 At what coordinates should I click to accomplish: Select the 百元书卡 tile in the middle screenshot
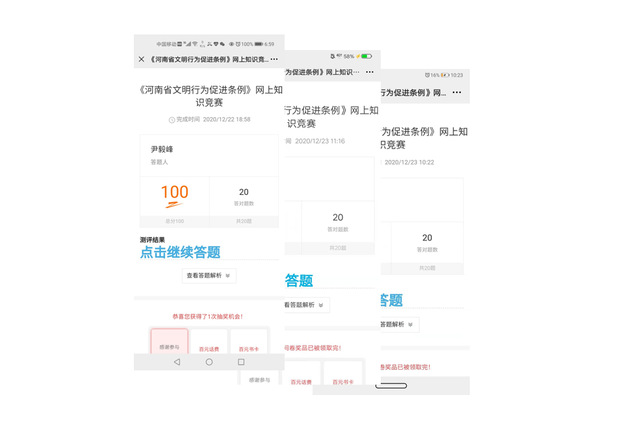click(x=341, y=380)
